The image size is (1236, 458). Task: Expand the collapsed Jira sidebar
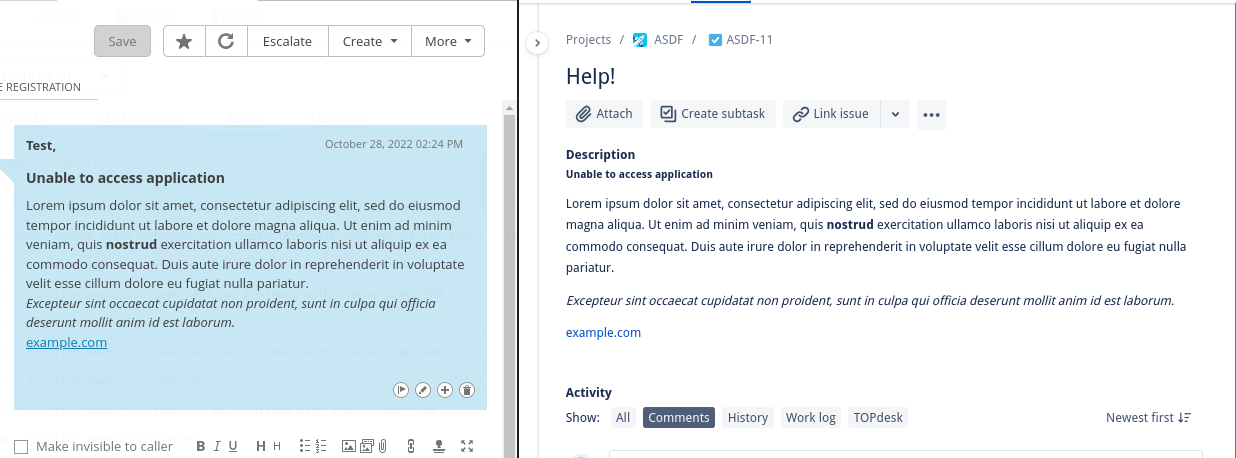click(x=537, y=43)
